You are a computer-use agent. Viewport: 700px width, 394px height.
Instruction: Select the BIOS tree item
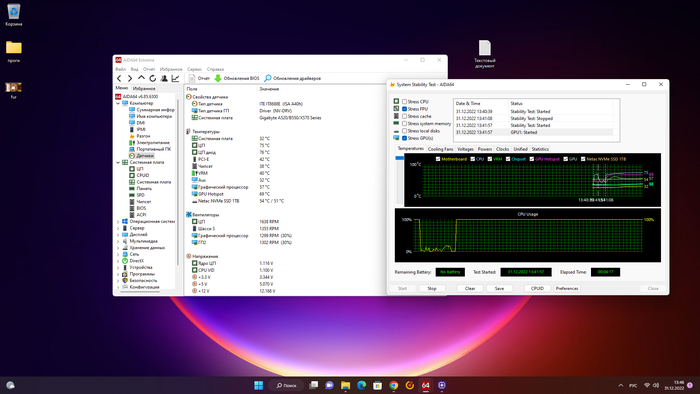click(138, 208)
